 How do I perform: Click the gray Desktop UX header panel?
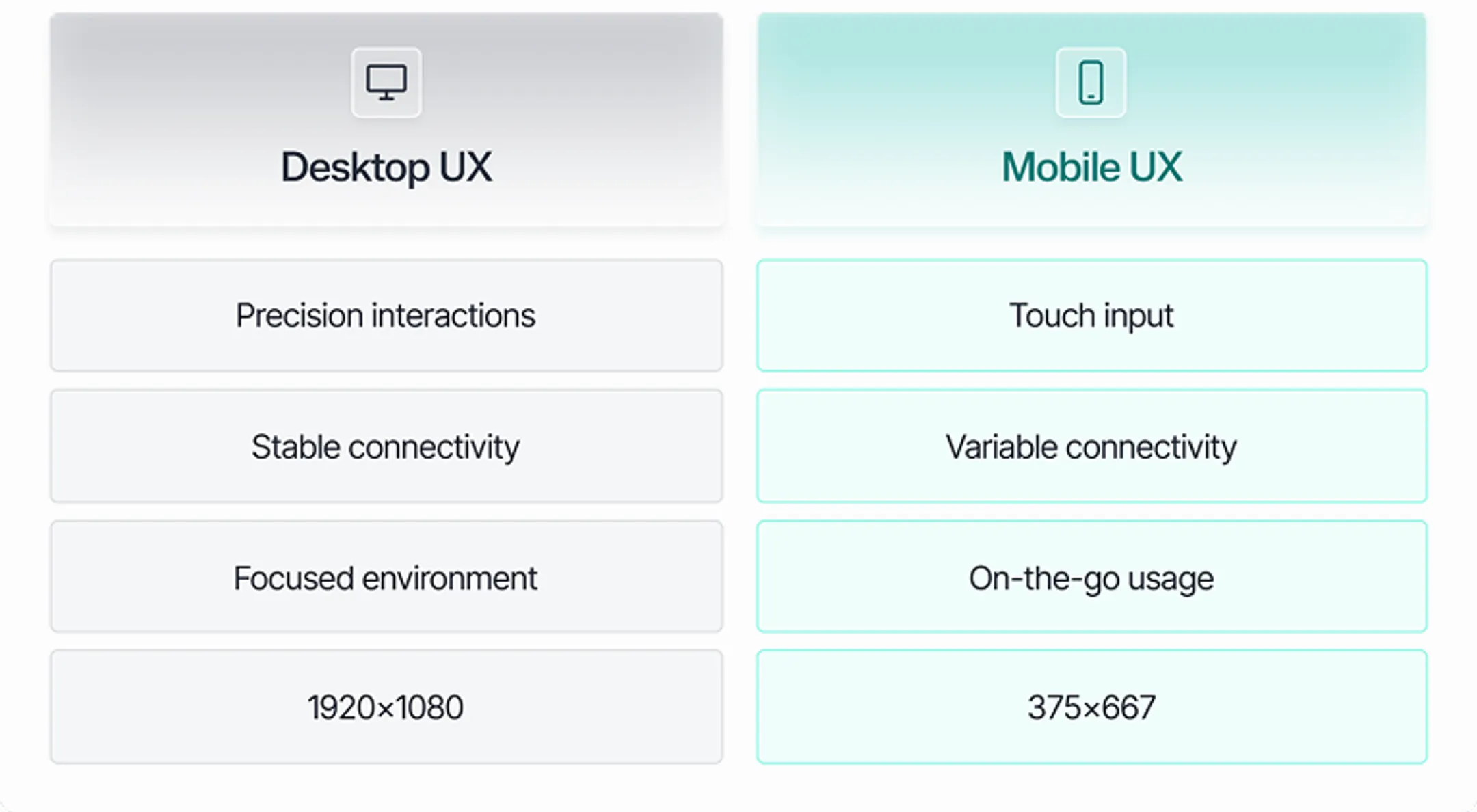point(386,120)
